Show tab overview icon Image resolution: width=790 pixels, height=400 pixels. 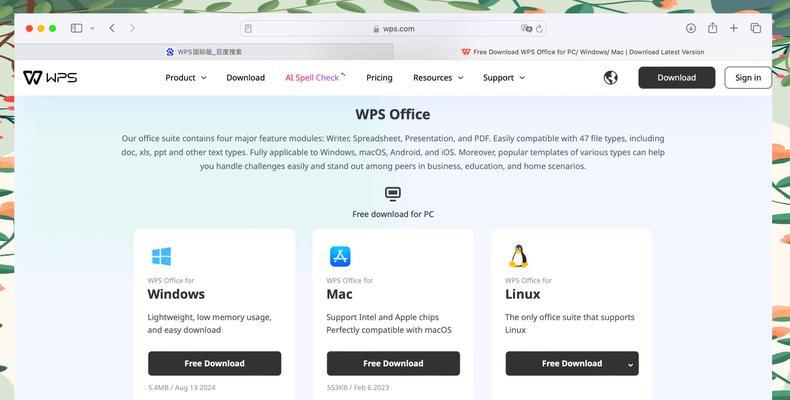(x=756, y=28)
